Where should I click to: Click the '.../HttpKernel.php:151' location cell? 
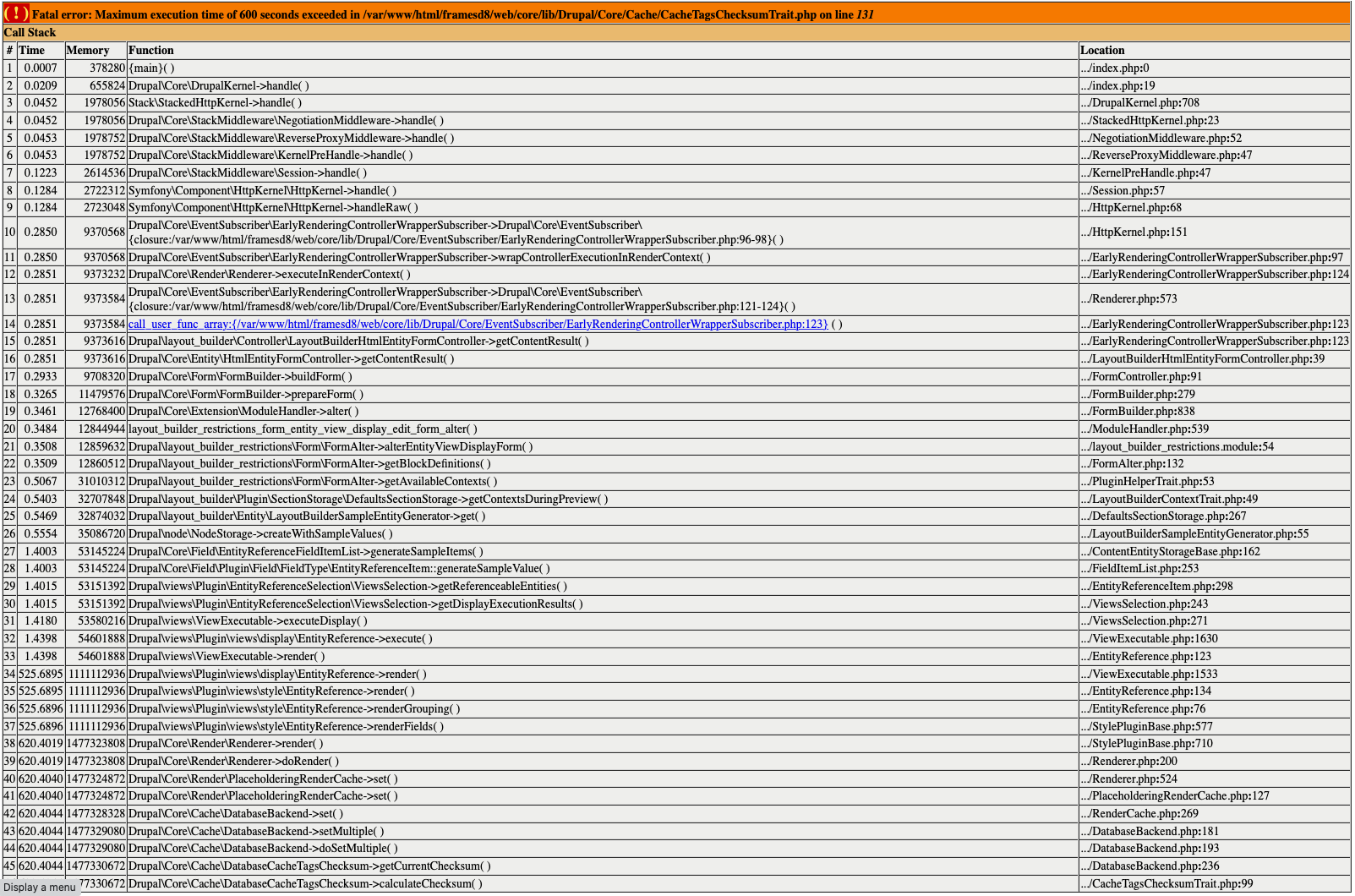[1215, 232]
